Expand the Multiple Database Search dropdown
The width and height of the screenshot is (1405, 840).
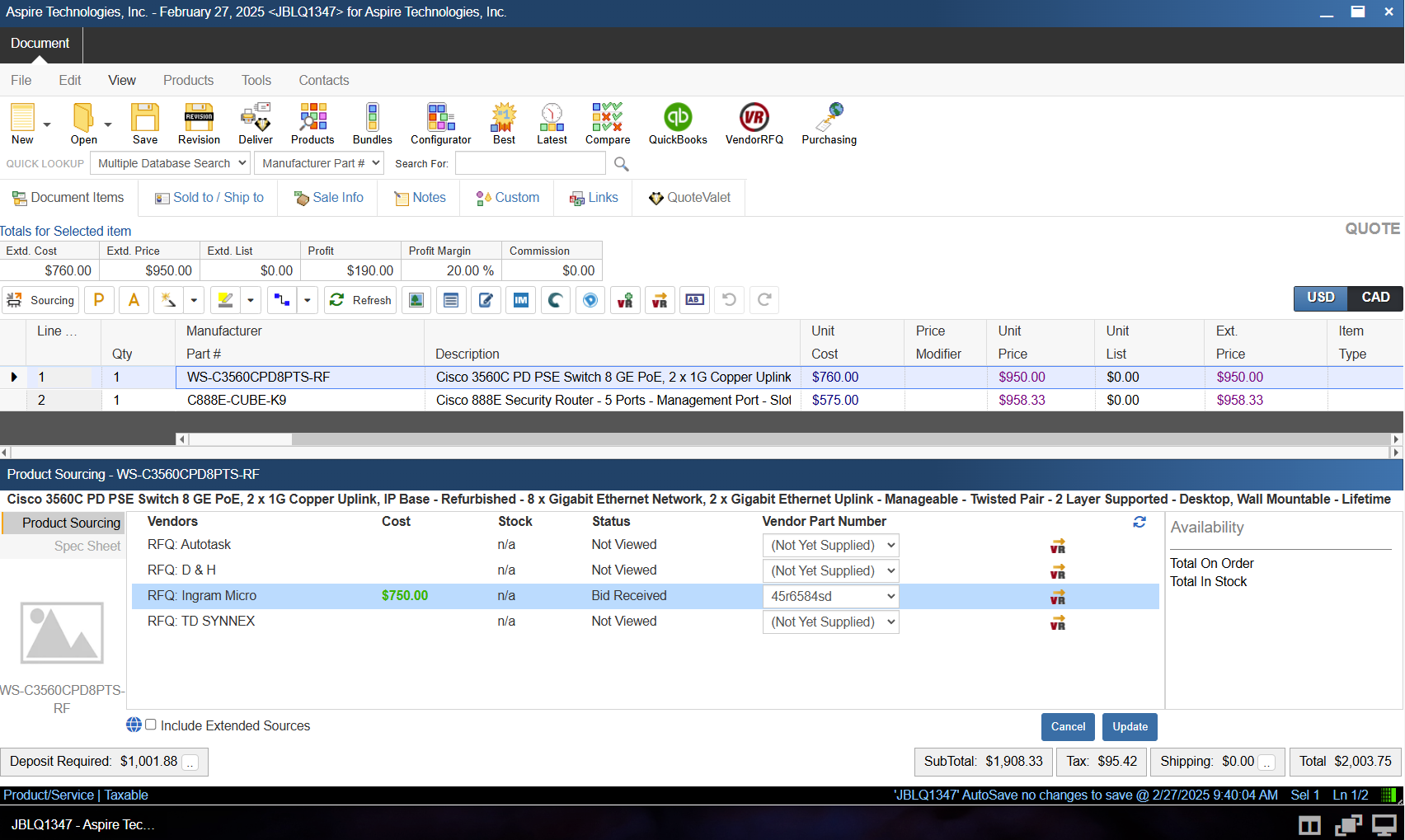click(x=170, y=163)
